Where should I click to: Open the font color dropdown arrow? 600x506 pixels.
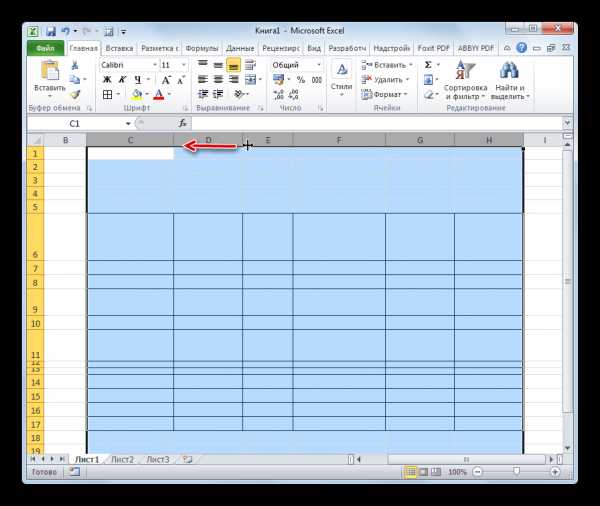coord(169,94)
